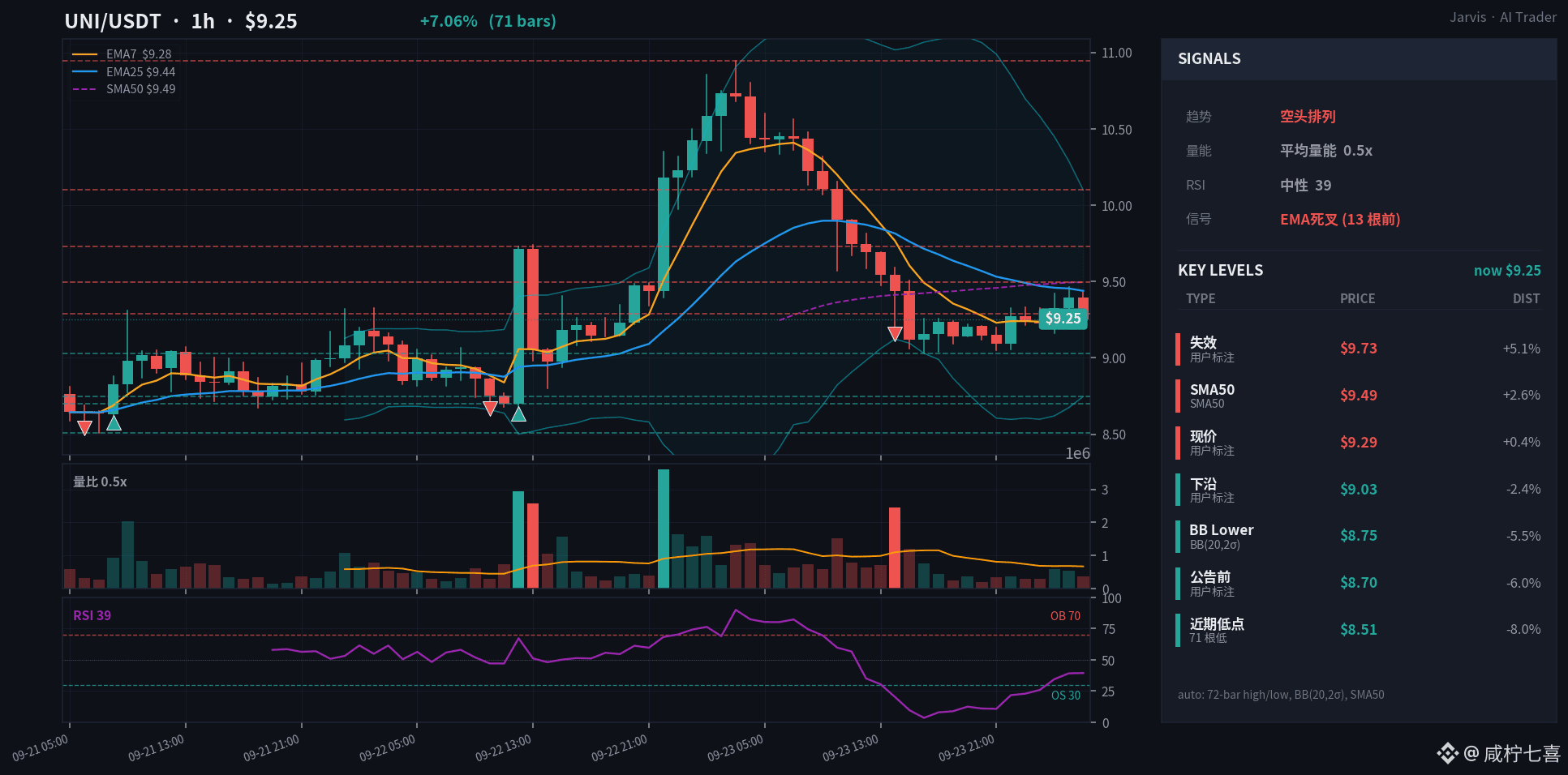
Task: Select the 近期低点 $8.51 level row
Action: 1359,630
